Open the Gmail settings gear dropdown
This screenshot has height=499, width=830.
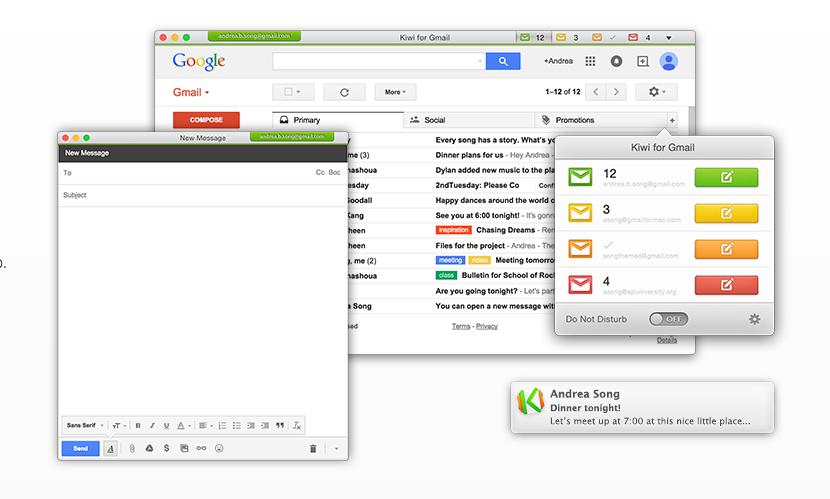656,92
